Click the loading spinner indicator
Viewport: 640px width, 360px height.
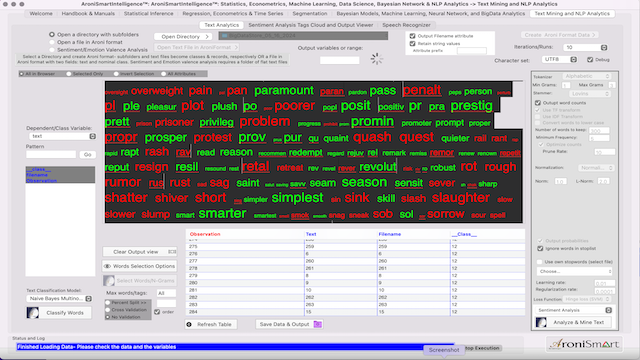click(x=376, y=59)
